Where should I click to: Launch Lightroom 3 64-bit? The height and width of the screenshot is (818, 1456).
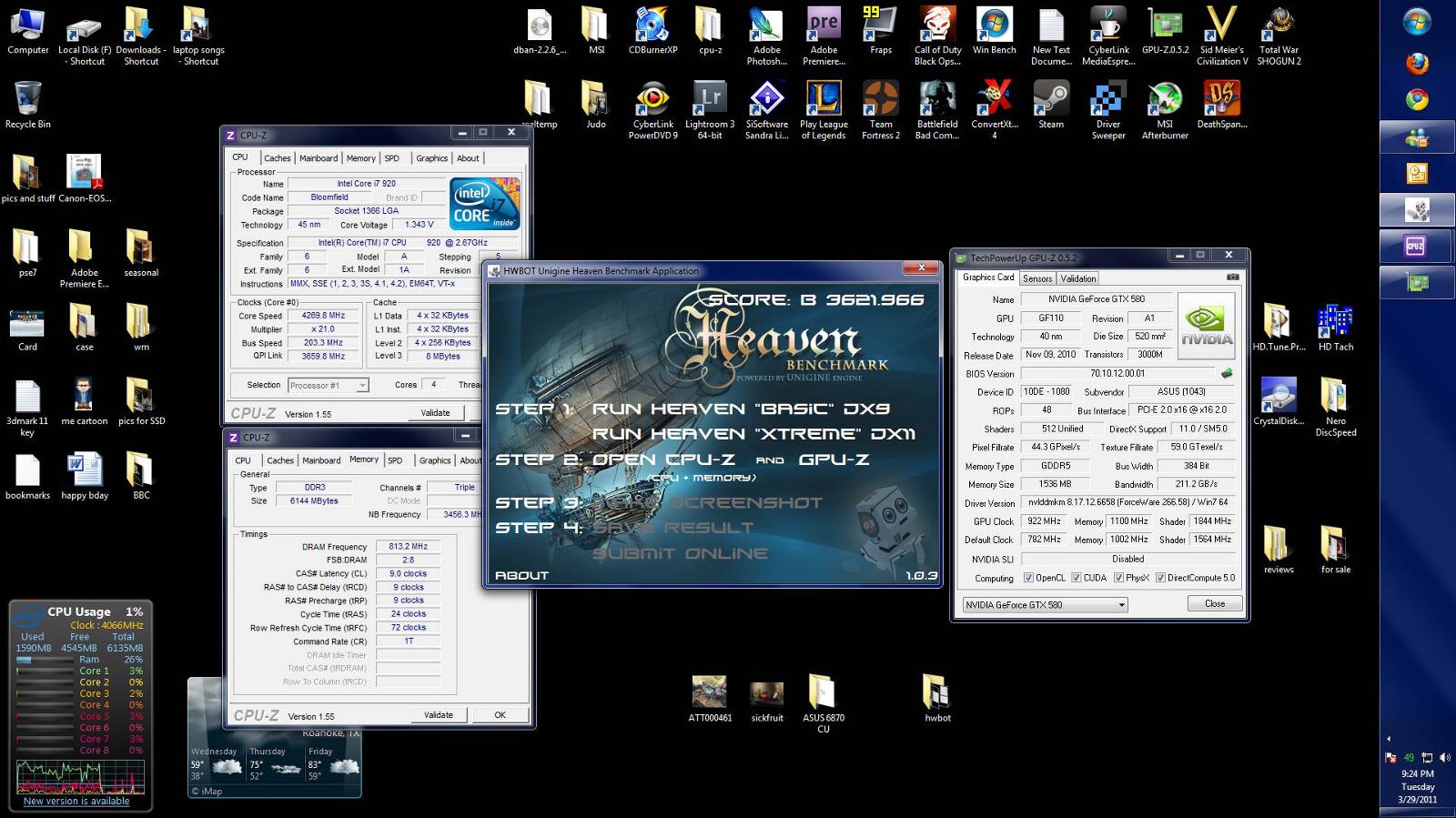point(710,110)
